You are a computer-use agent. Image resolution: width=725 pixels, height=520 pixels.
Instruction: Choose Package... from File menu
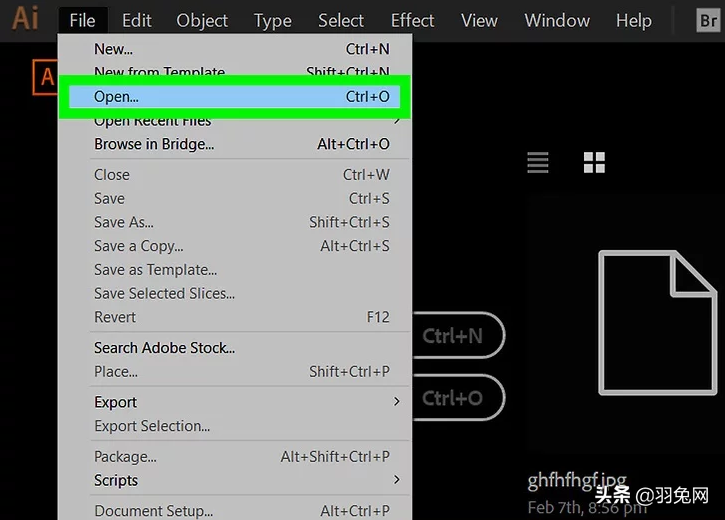235,457
